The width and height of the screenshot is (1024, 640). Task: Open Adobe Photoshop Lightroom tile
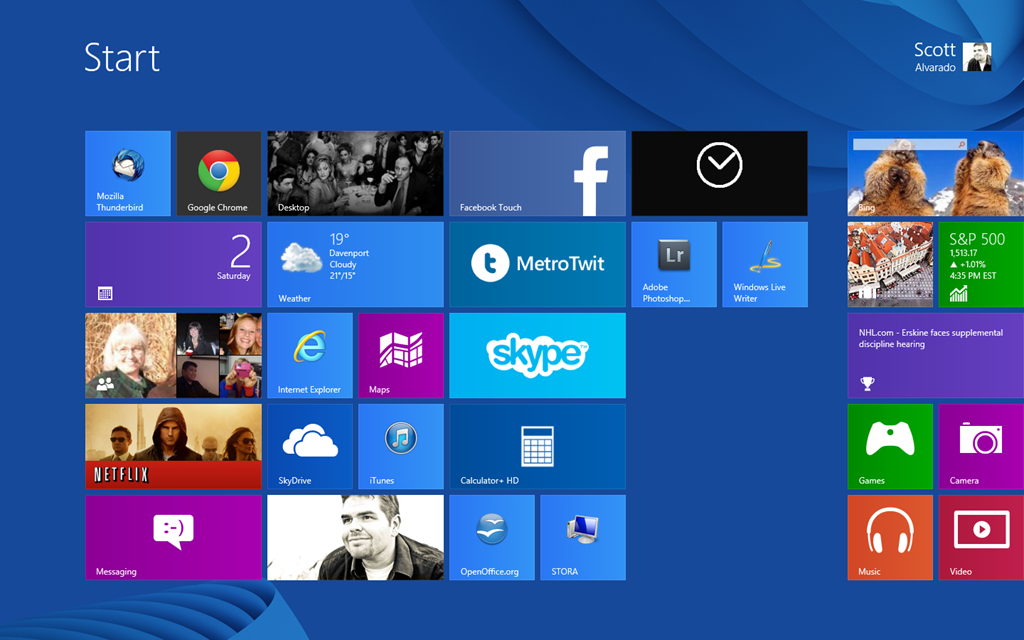(674, 264)
